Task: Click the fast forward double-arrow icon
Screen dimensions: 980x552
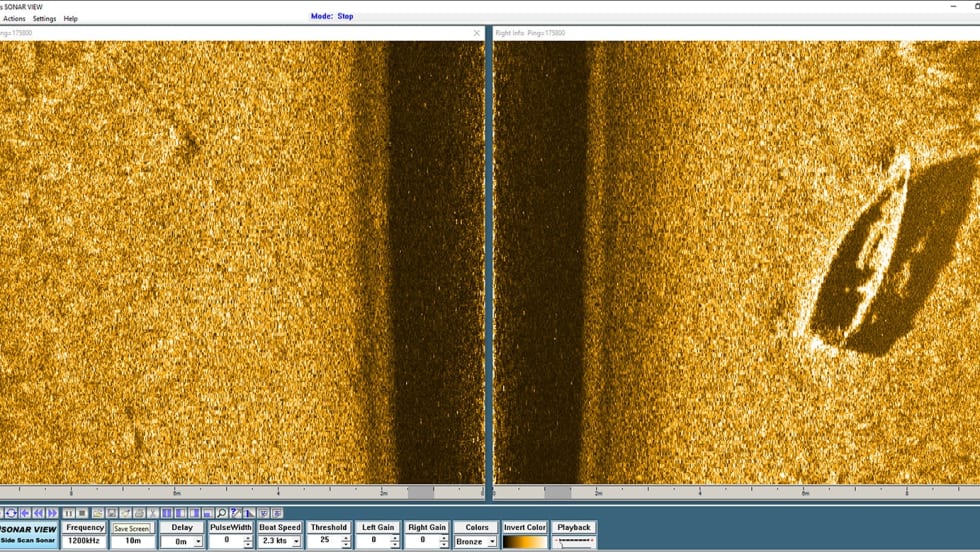Action: [52, 513]
